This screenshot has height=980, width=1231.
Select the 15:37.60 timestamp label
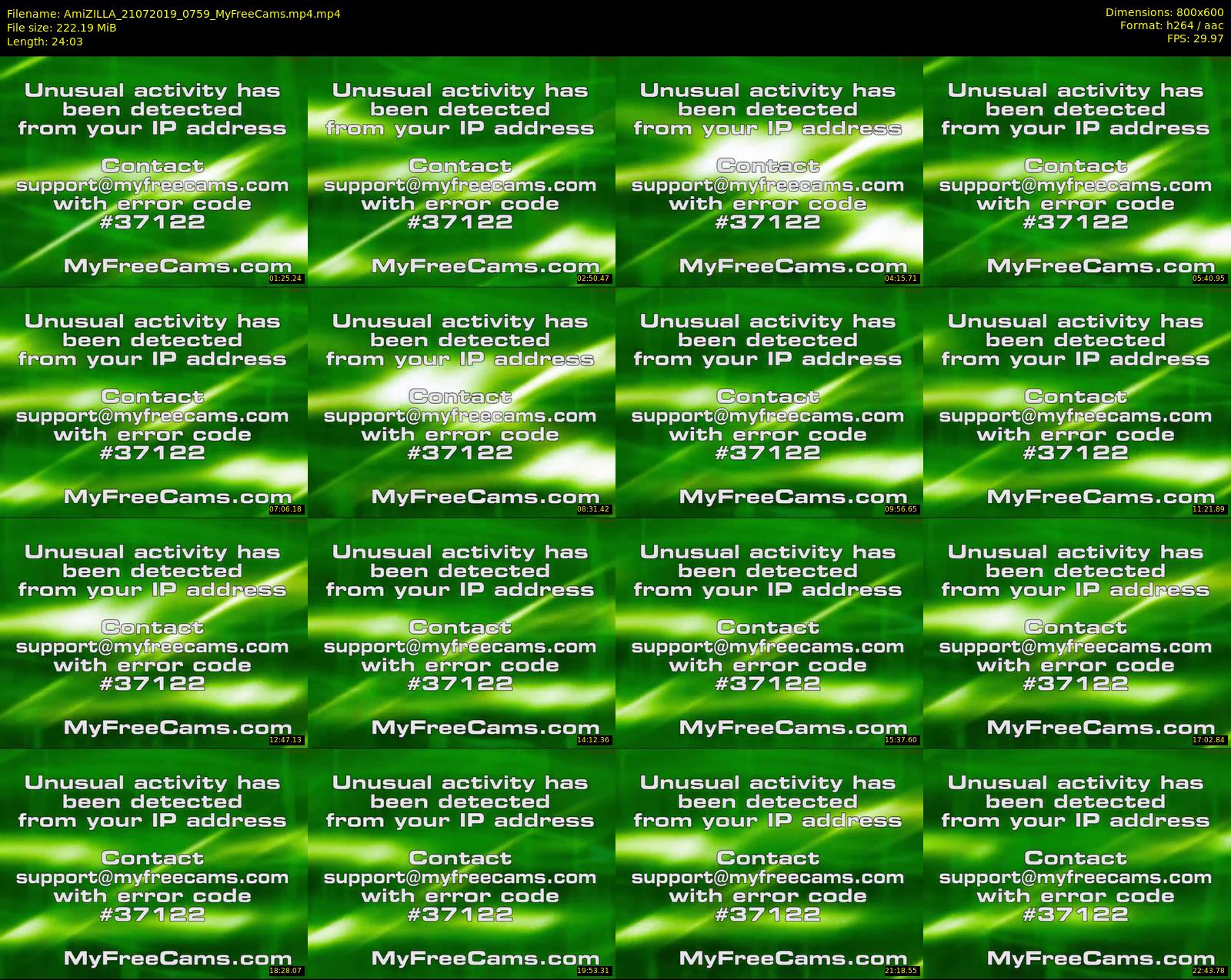tap(902, 740)
